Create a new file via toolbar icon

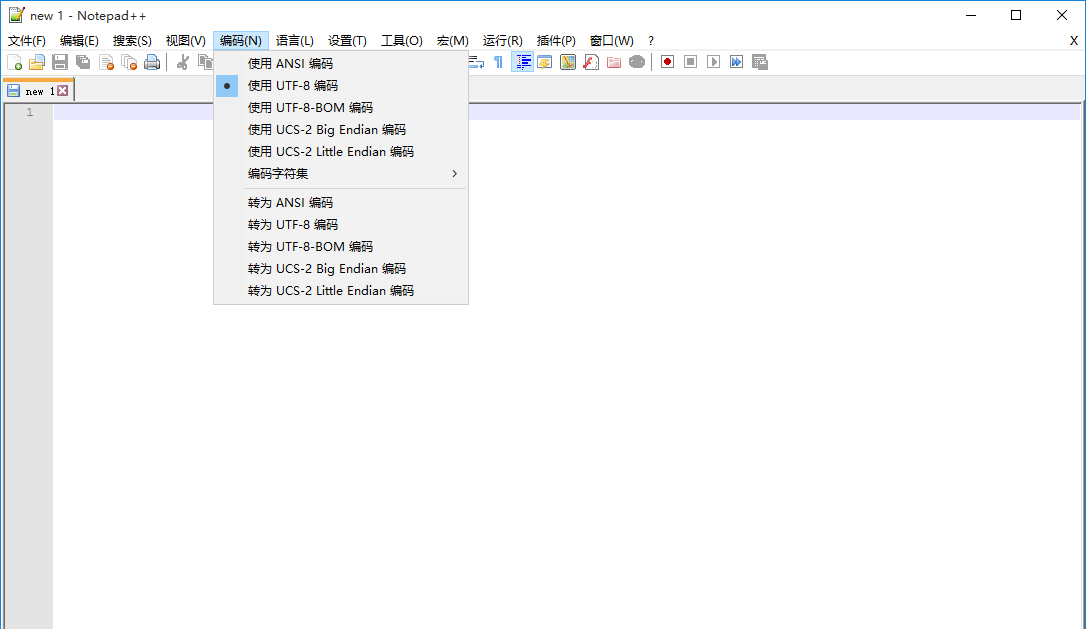coord(15,61)
